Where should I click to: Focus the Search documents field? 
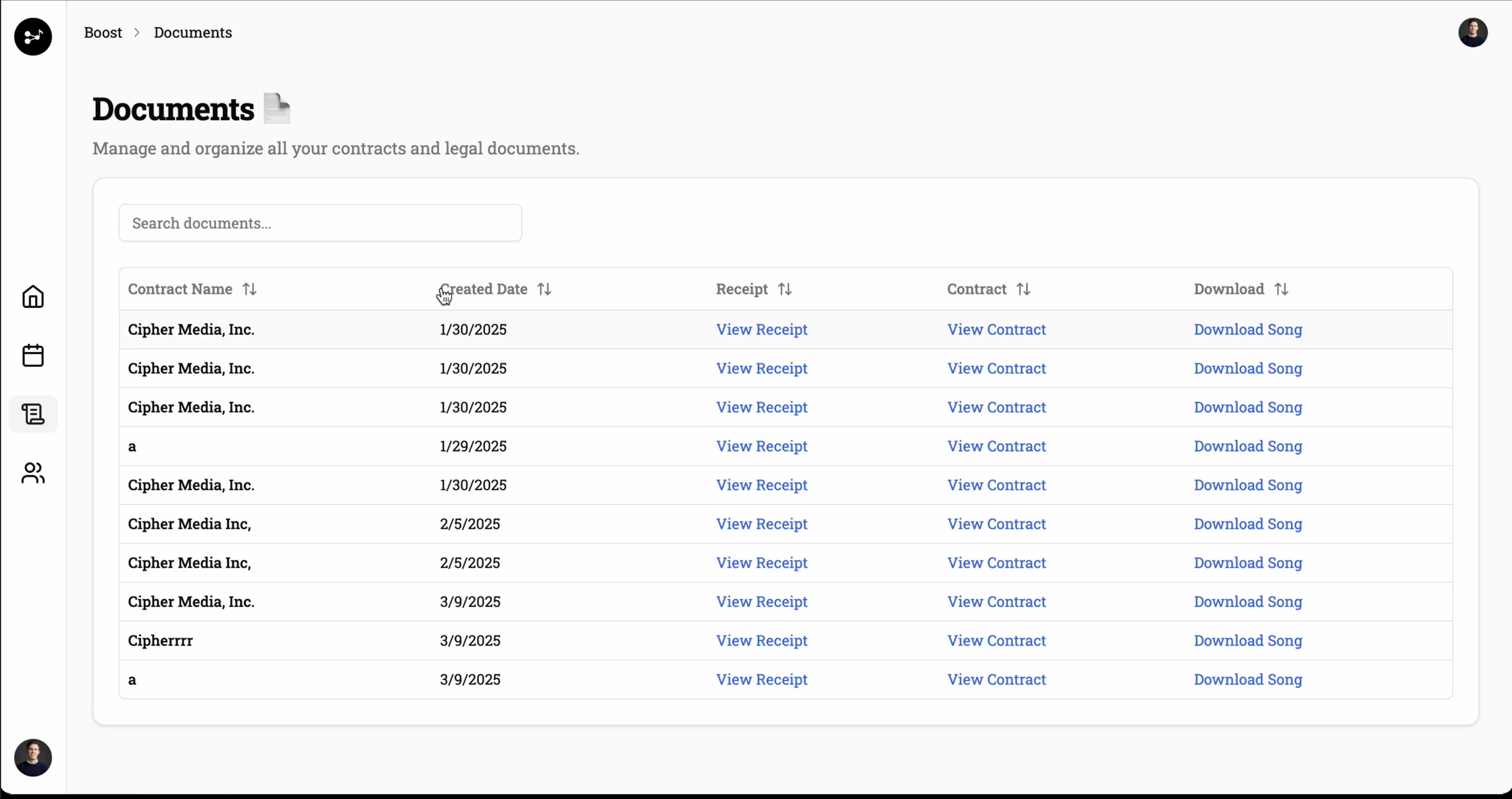coord(320,223)
